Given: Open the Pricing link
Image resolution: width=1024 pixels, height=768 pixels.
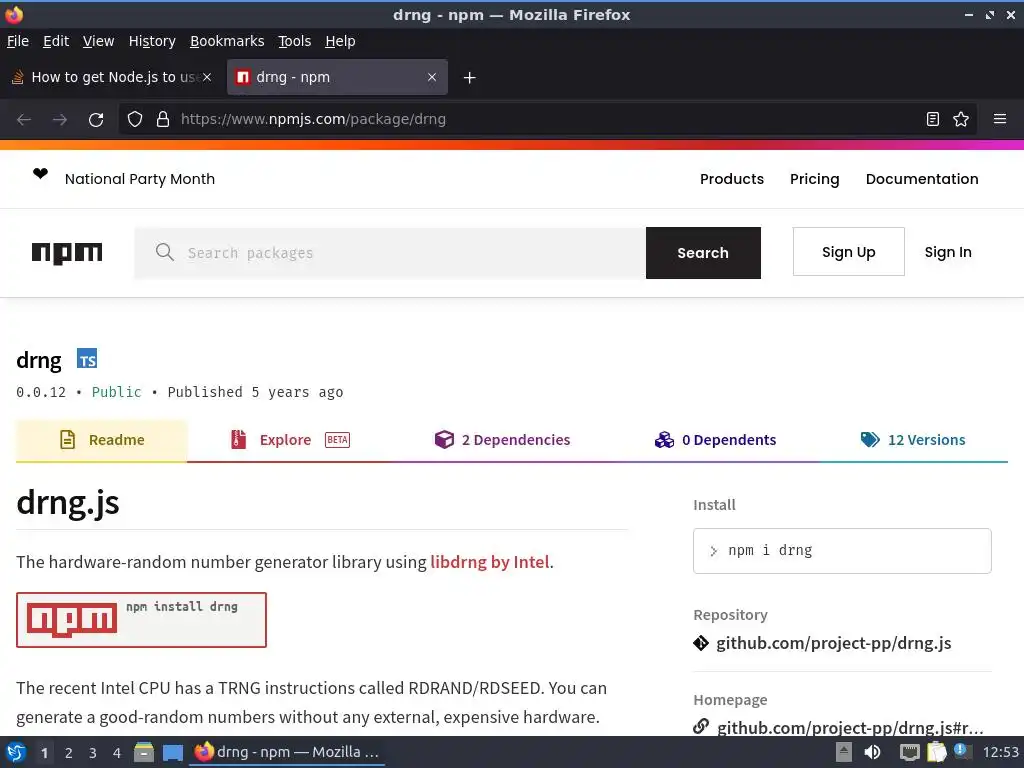Looking at the screenshot, I should [x=814, y=179].
